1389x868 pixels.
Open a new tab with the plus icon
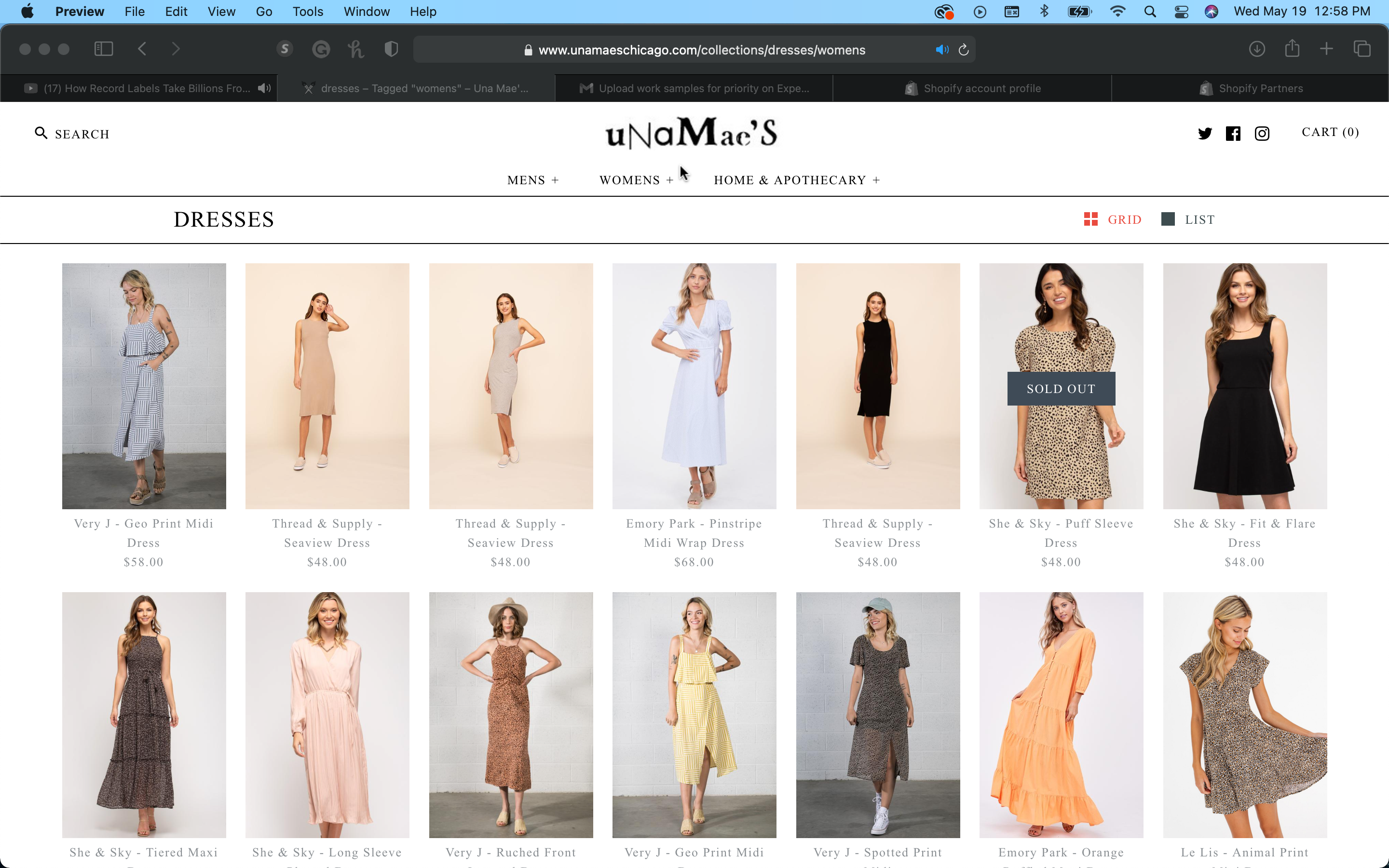tap(1326, 49)
